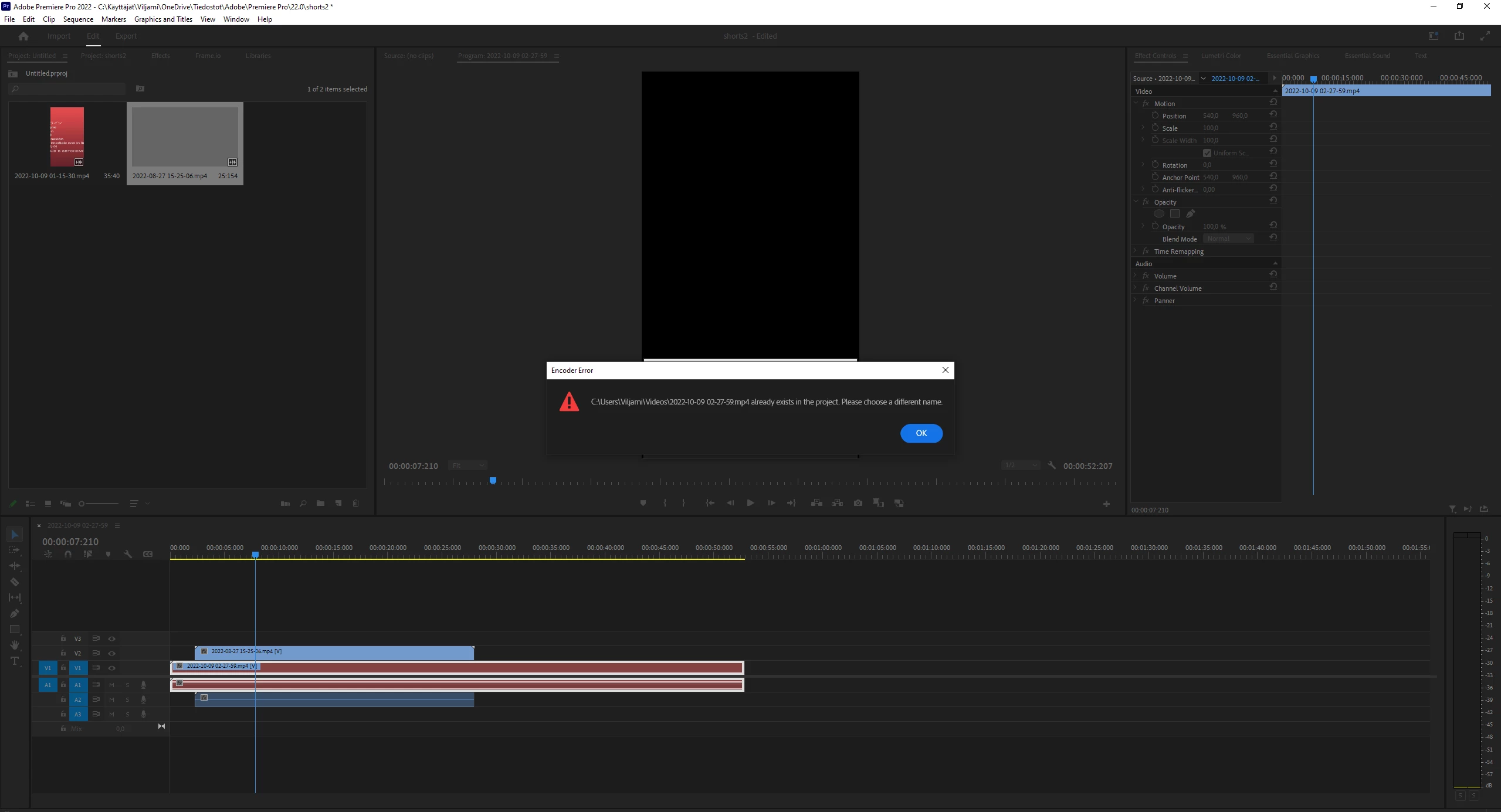Open the Blend Mode dropdown

(1228, 239)
